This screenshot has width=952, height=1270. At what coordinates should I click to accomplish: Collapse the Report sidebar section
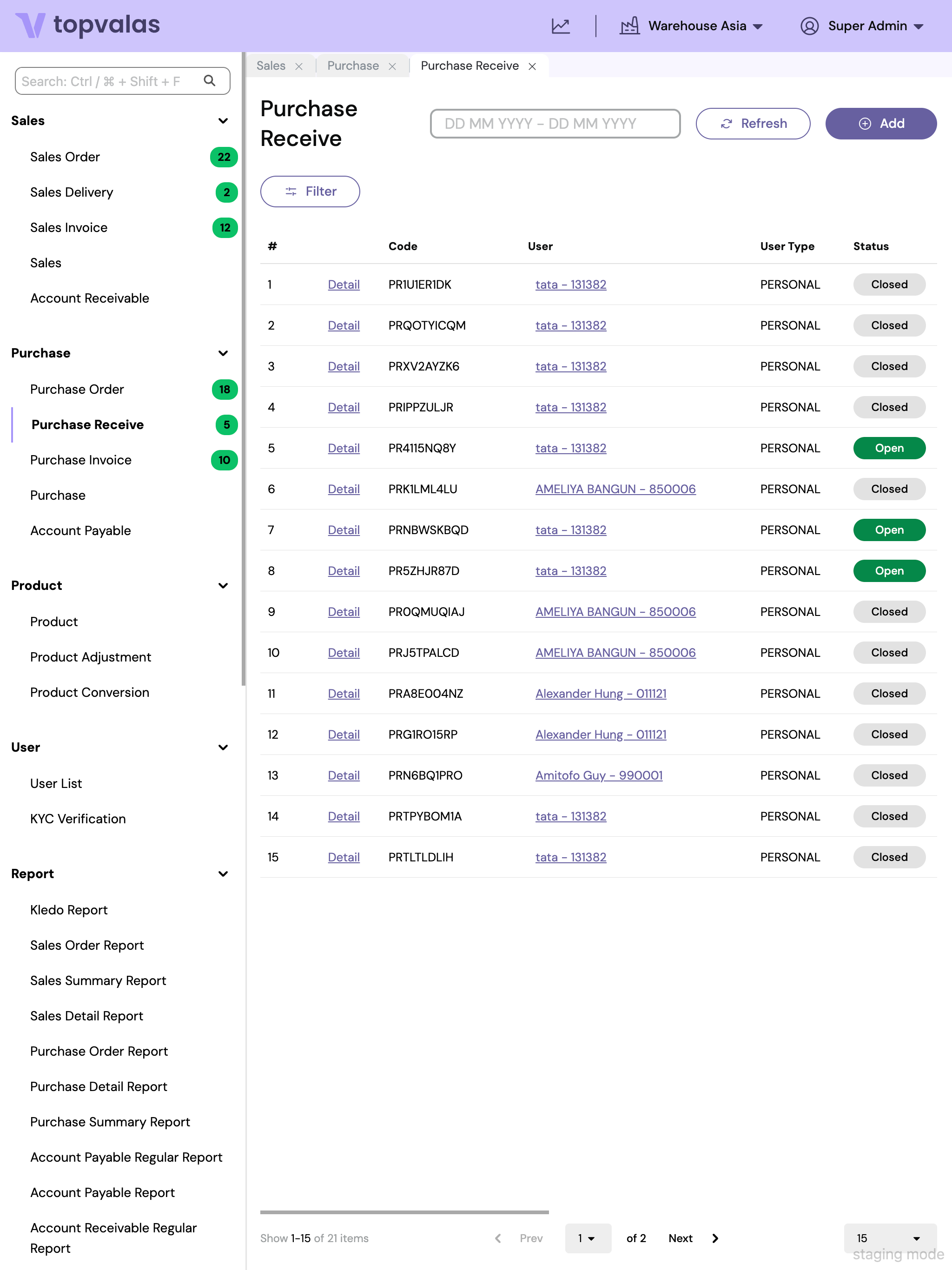tap(224, 874)
